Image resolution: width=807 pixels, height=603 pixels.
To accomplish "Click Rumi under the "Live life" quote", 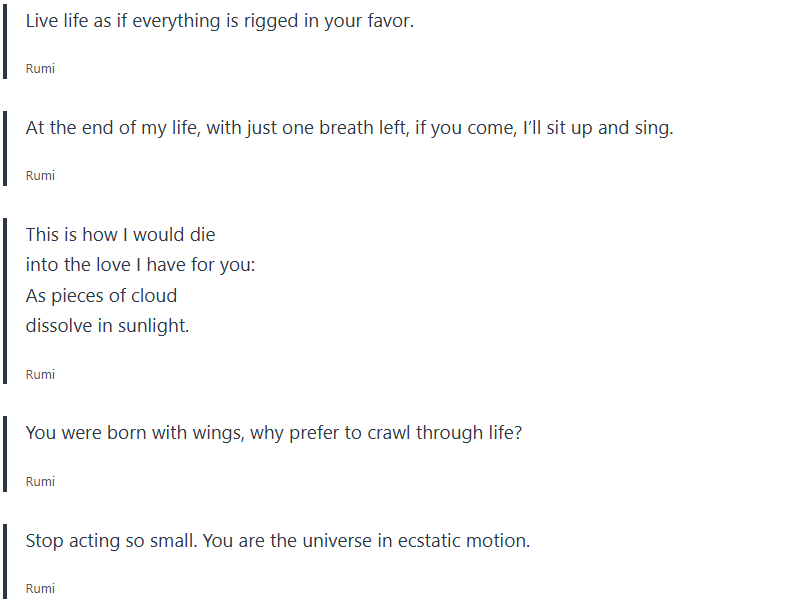I will (40, 69).
